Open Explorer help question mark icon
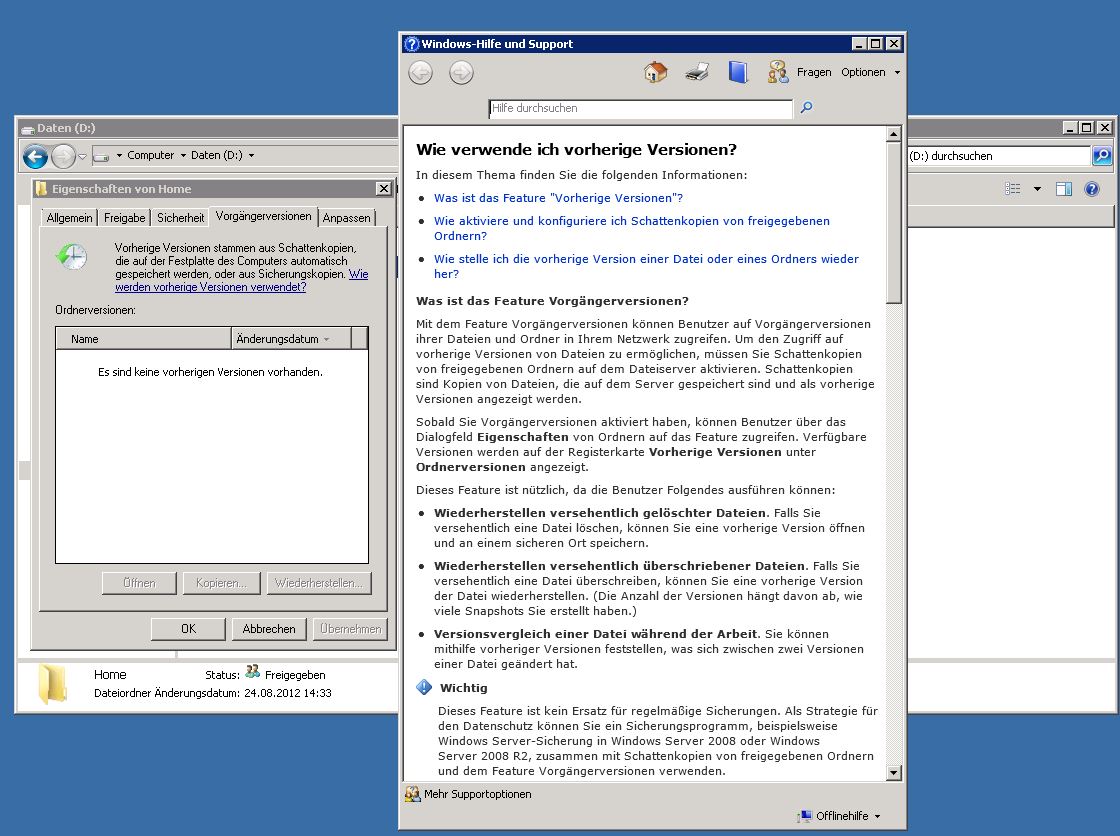 click(1091, 189)
